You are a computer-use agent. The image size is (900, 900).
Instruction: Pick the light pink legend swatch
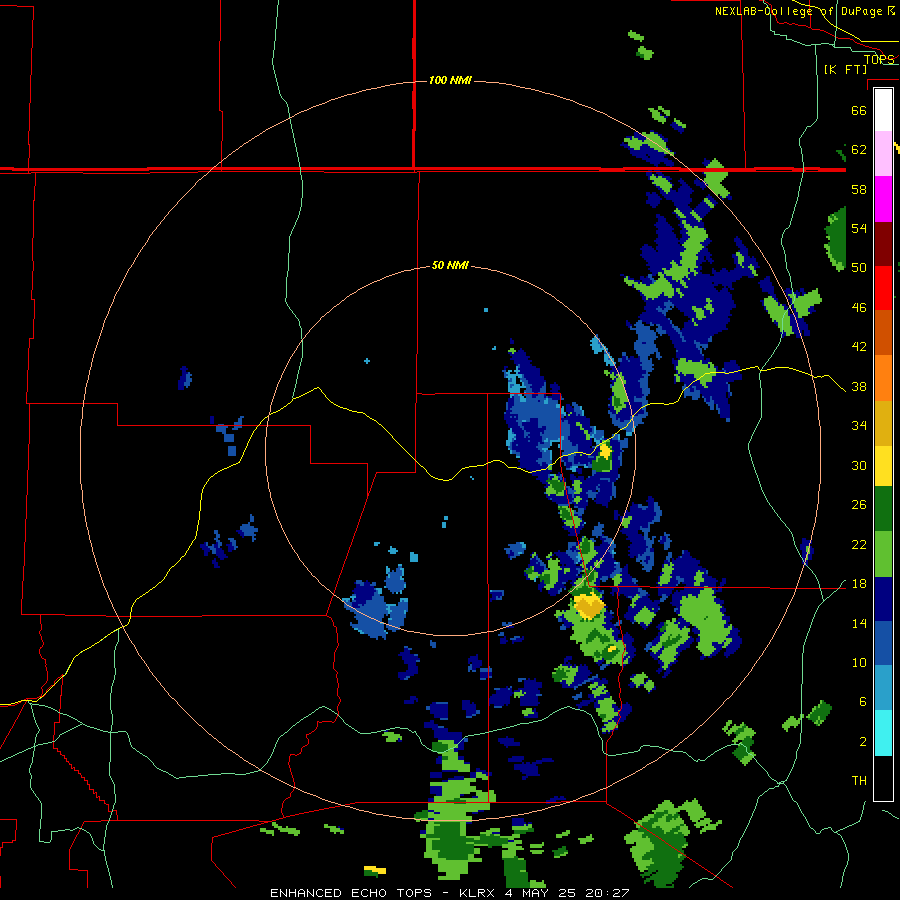tap(883, 154)
